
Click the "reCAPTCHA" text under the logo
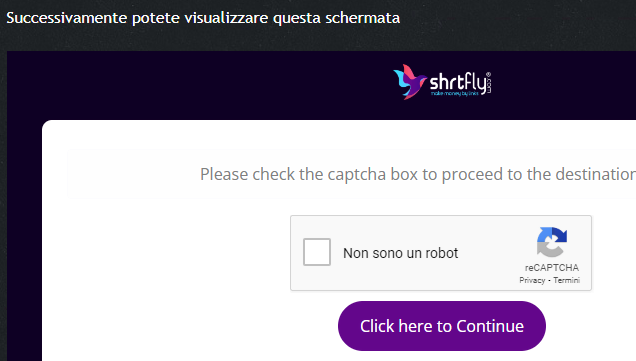click(552, 268)
